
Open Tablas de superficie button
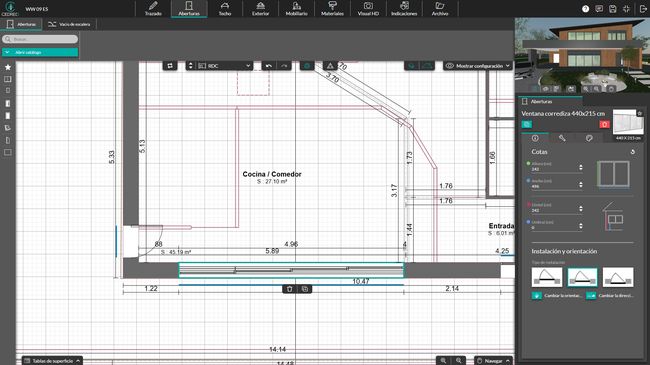pyautogui.click(x=52, y=361)
